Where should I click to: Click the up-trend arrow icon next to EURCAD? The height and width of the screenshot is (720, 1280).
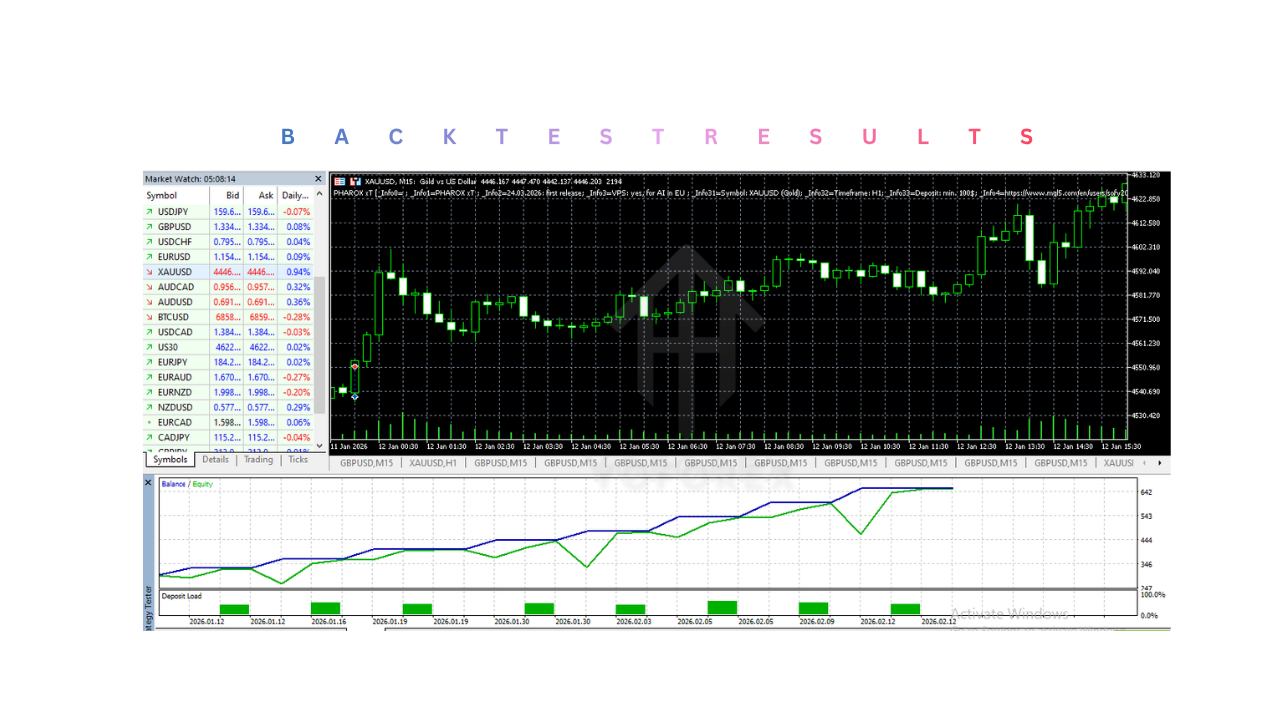pos(148,421)
